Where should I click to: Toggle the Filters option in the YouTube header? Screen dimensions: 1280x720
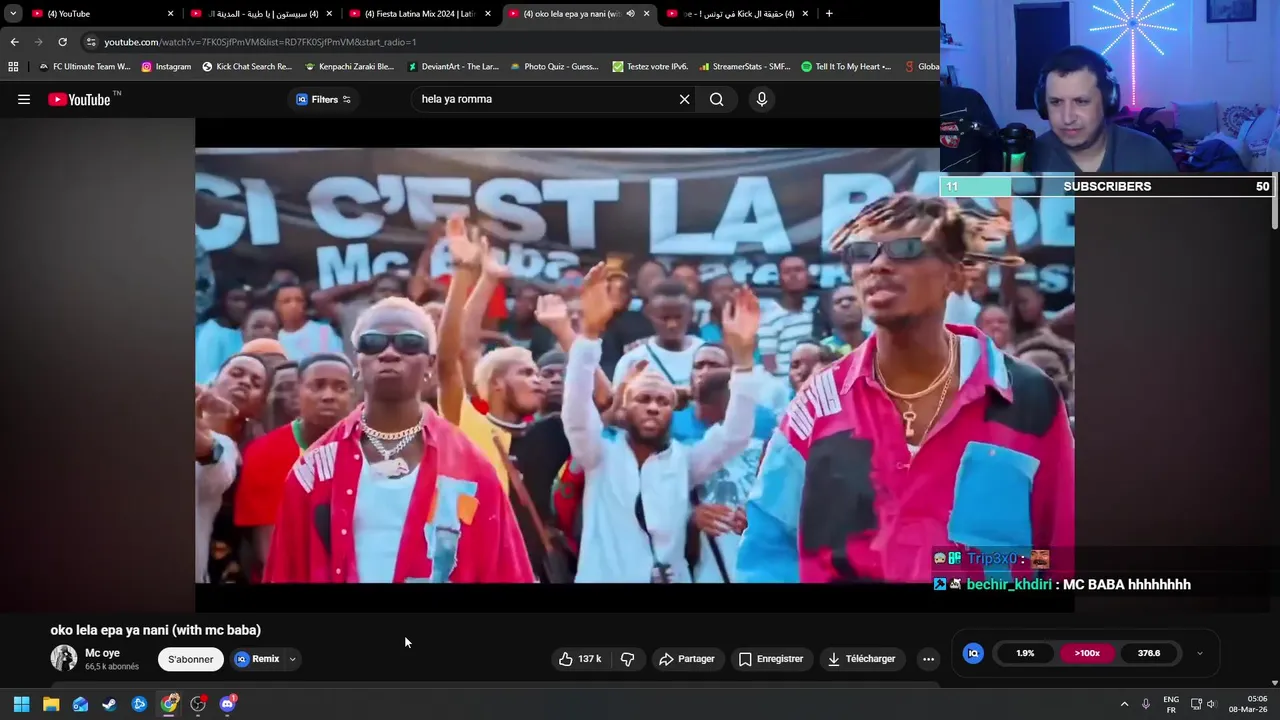tap(324, 99)
